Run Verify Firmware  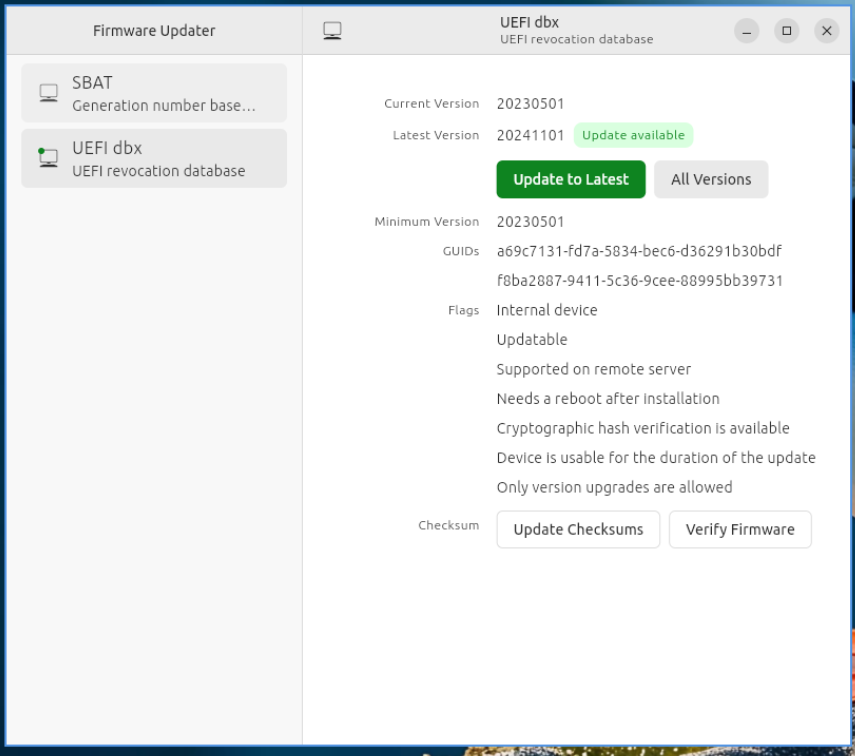click(x=740, y=530)
